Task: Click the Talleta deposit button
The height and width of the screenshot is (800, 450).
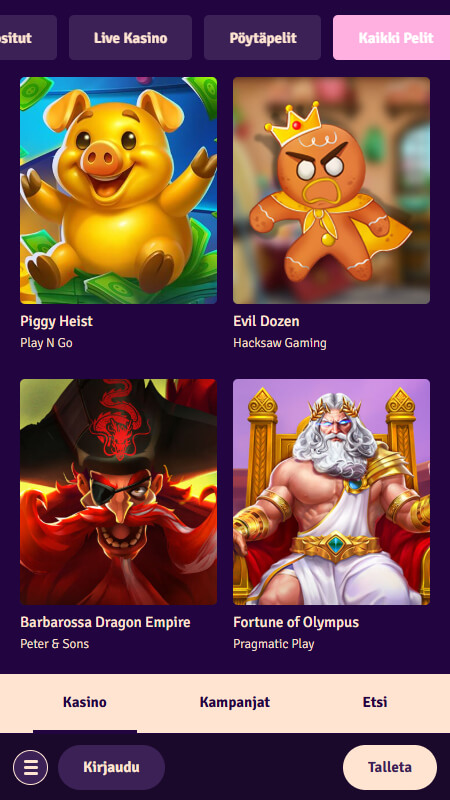Action: click(390, 767)
